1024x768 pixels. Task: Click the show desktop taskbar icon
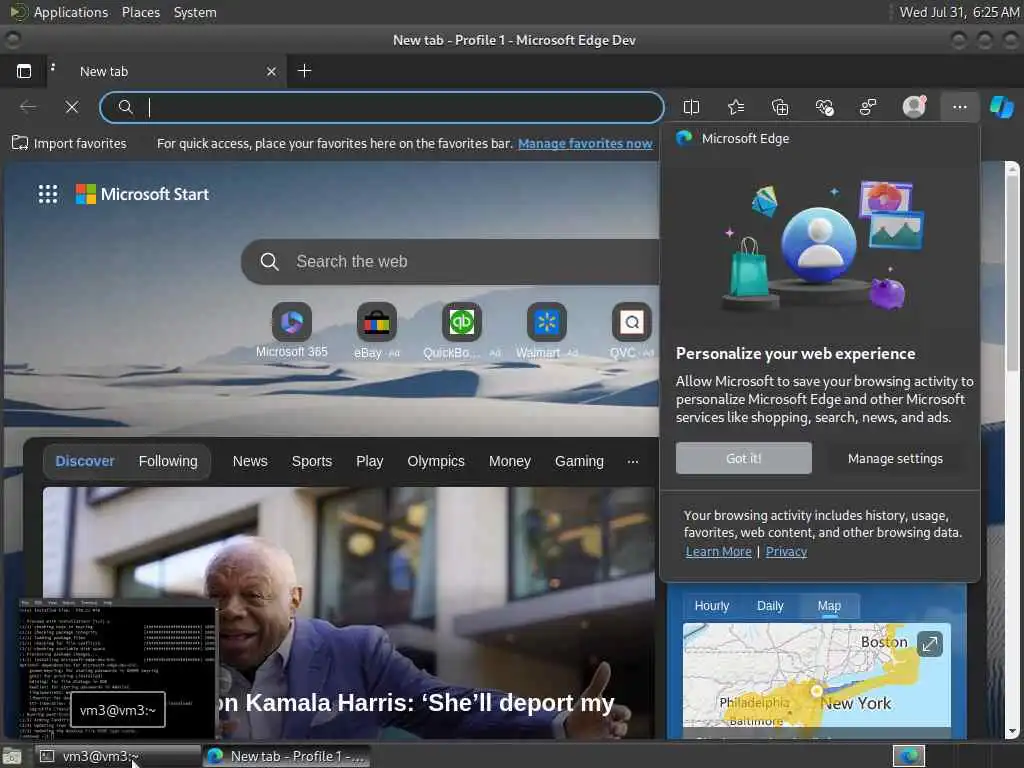(12, 756)
